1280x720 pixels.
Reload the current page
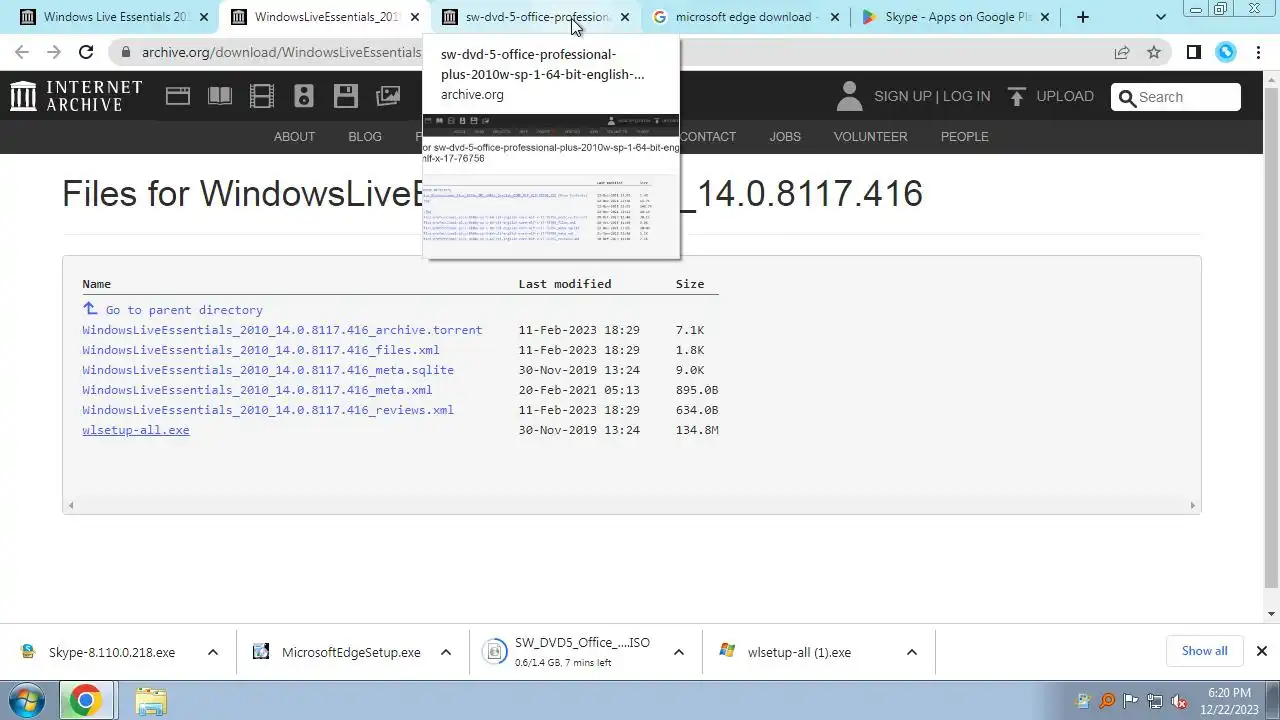tap(86, 52)
